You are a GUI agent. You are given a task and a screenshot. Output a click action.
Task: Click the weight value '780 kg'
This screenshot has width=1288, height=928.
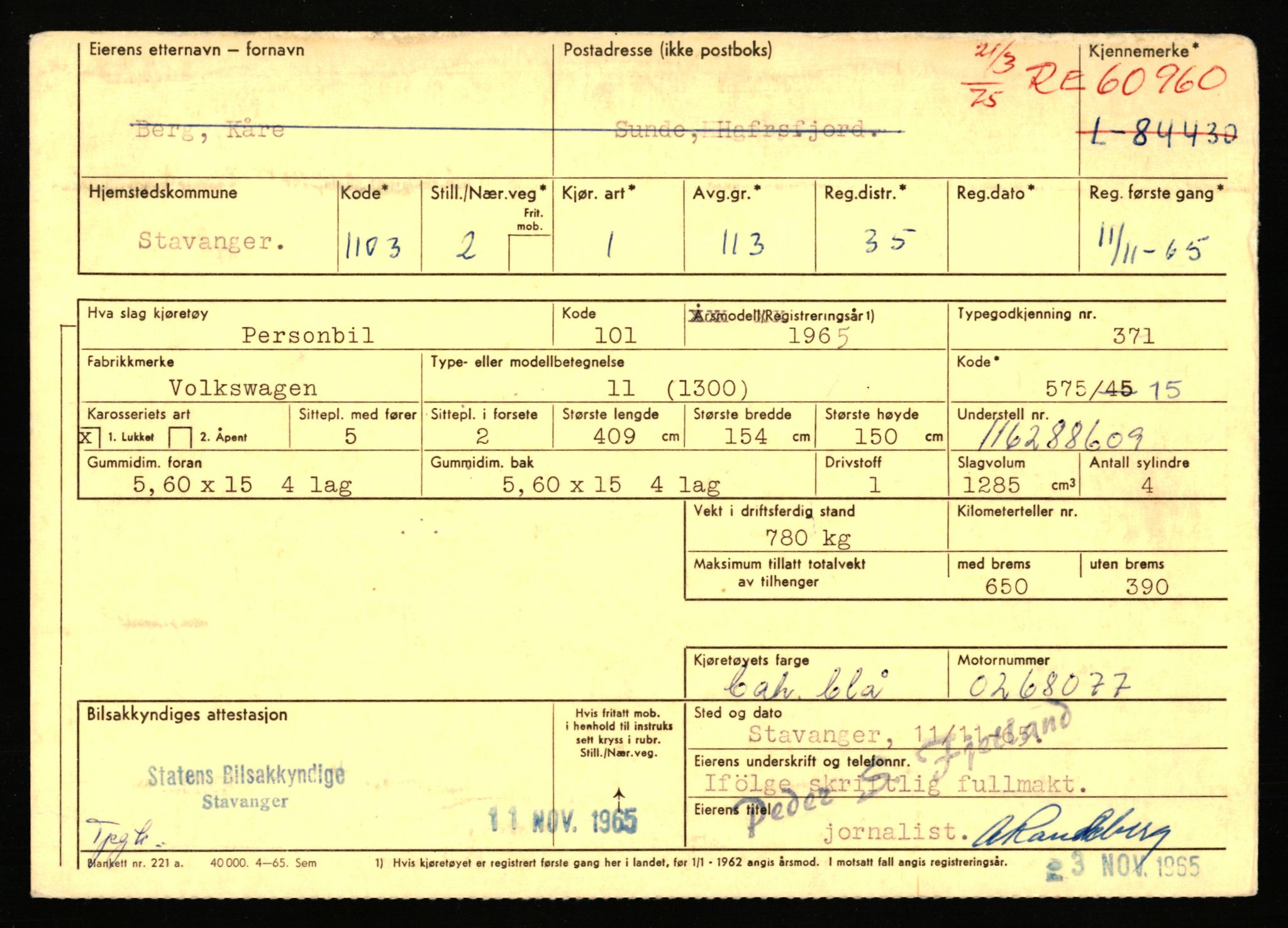(x=808, y=538)
